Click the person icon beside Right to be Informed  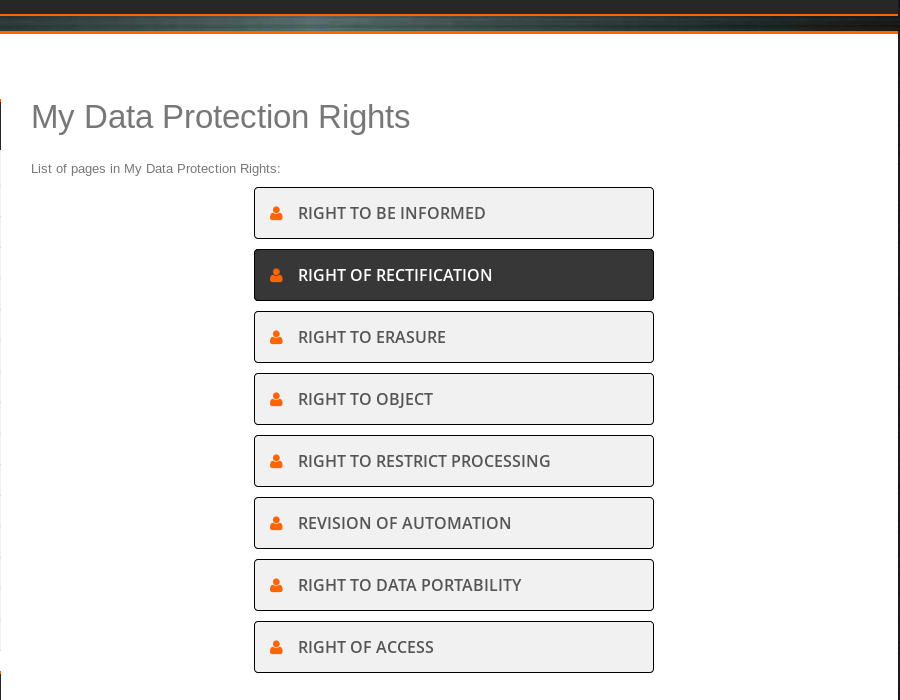pos(276,213)
